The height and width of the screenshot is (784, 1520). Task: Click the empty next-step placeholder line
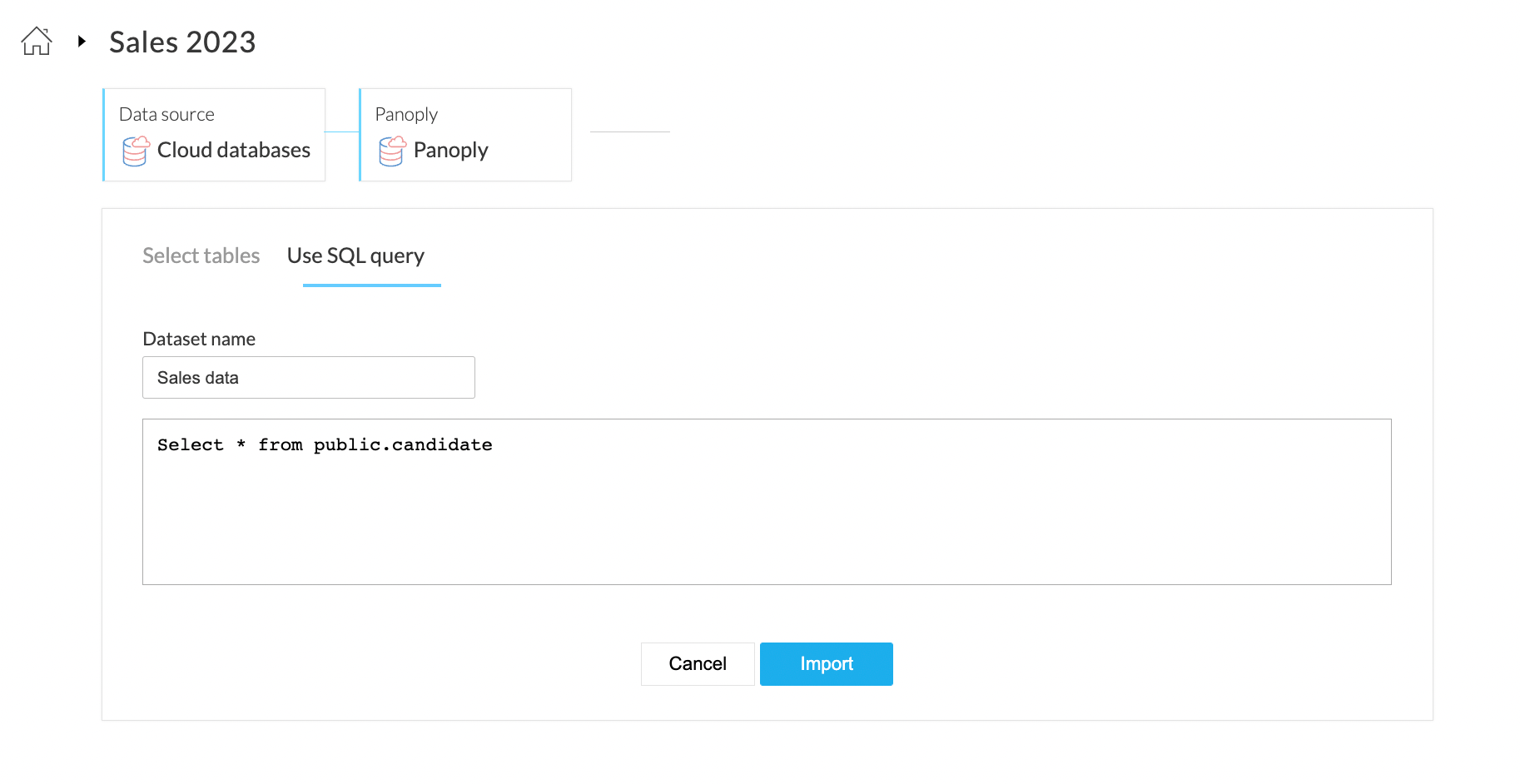629,131
